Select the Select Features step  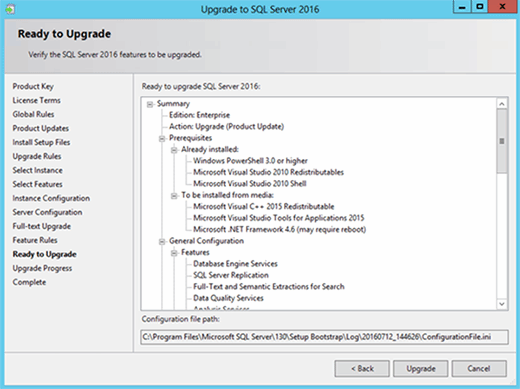click(x=38, y=184)
